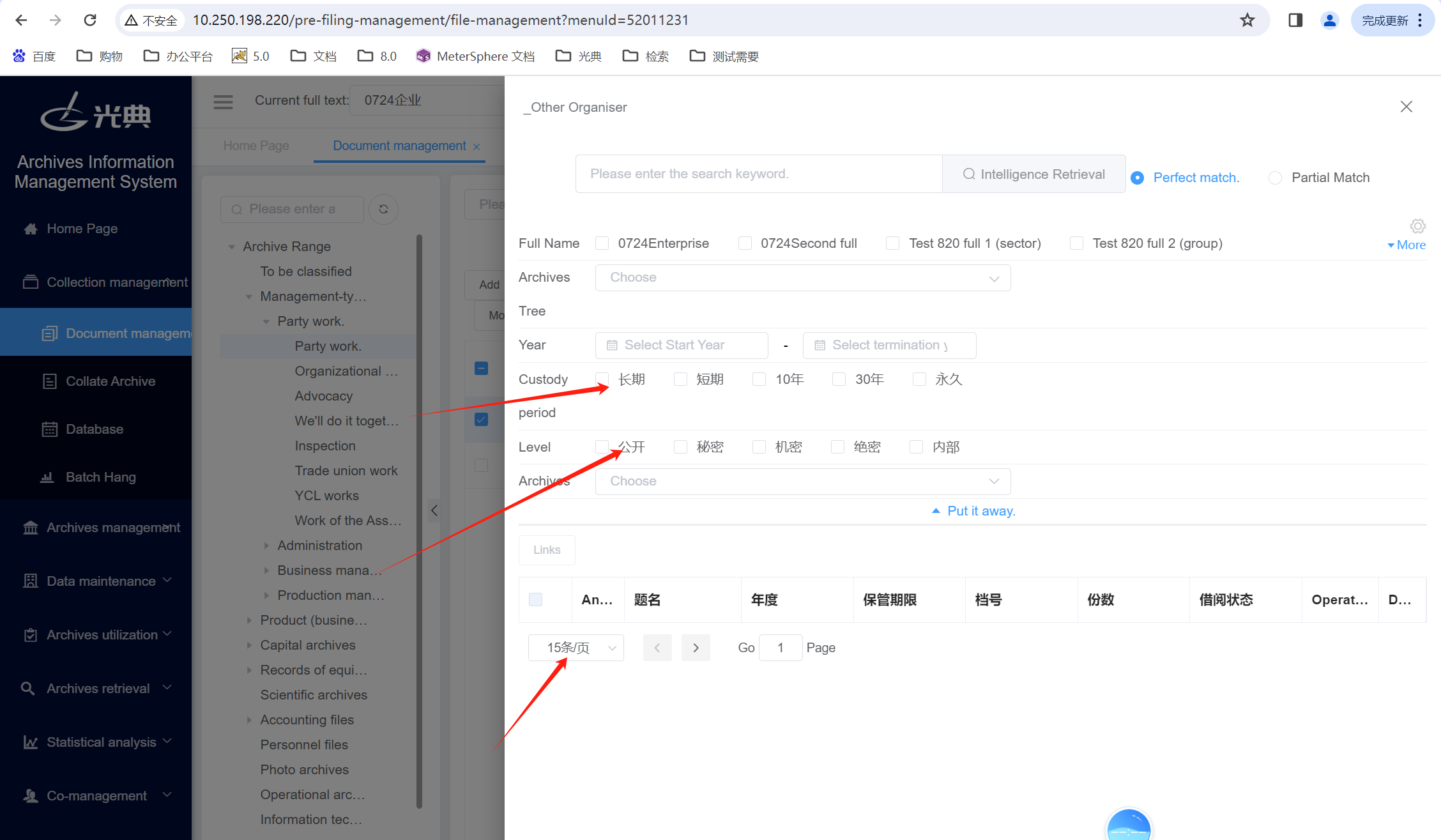
Task: Click the Go page number field
Action: (781, 648)
